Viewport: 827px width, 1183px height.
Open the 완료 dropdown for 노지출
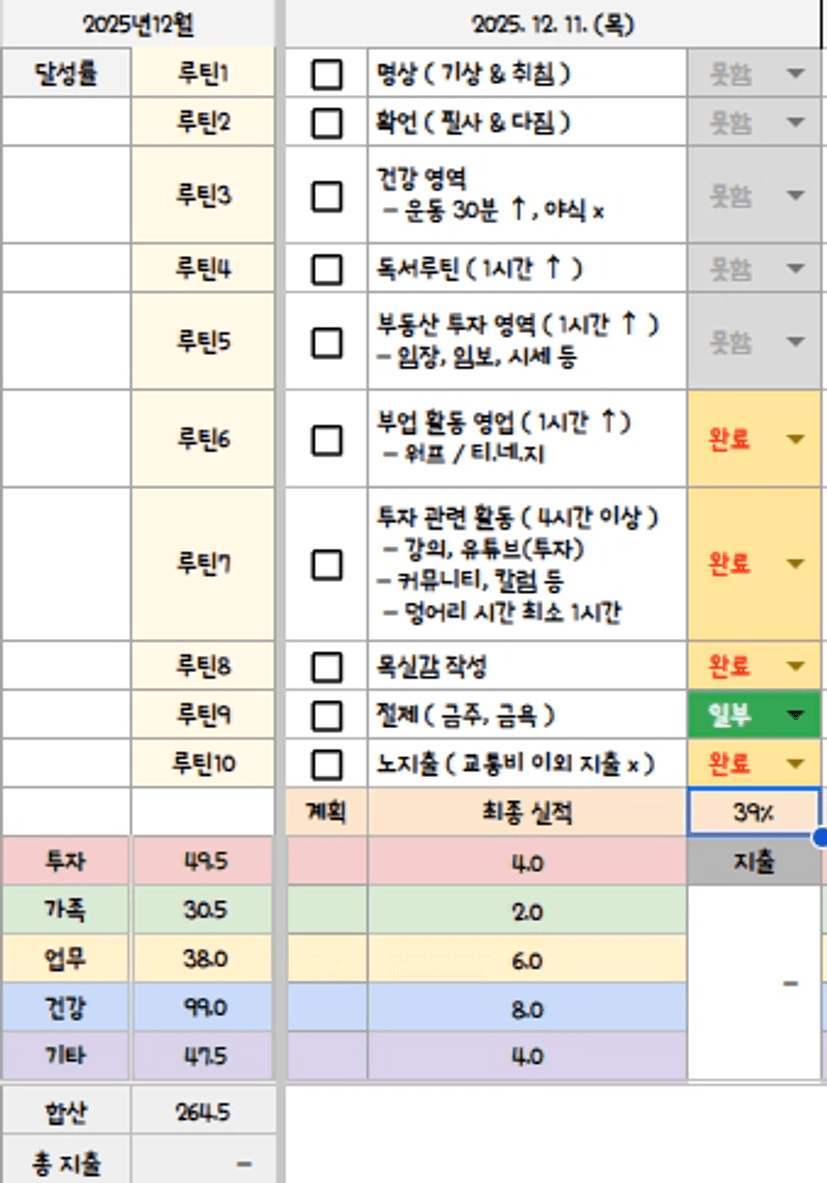[796, 764]
